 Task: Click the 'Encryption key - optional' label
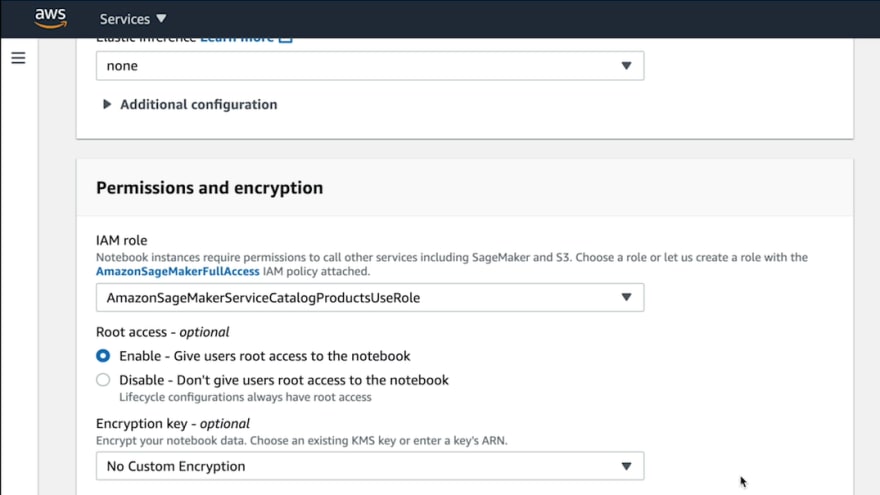click(x=173, y=424)
